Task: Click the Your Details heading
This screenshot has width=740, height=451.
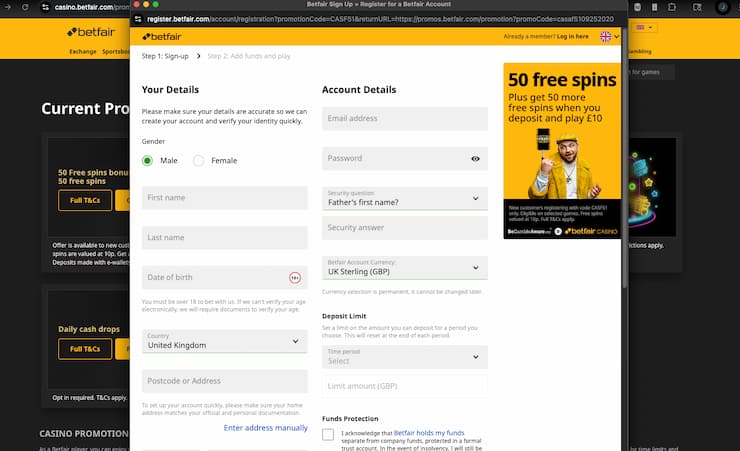Action: [170, 90]
